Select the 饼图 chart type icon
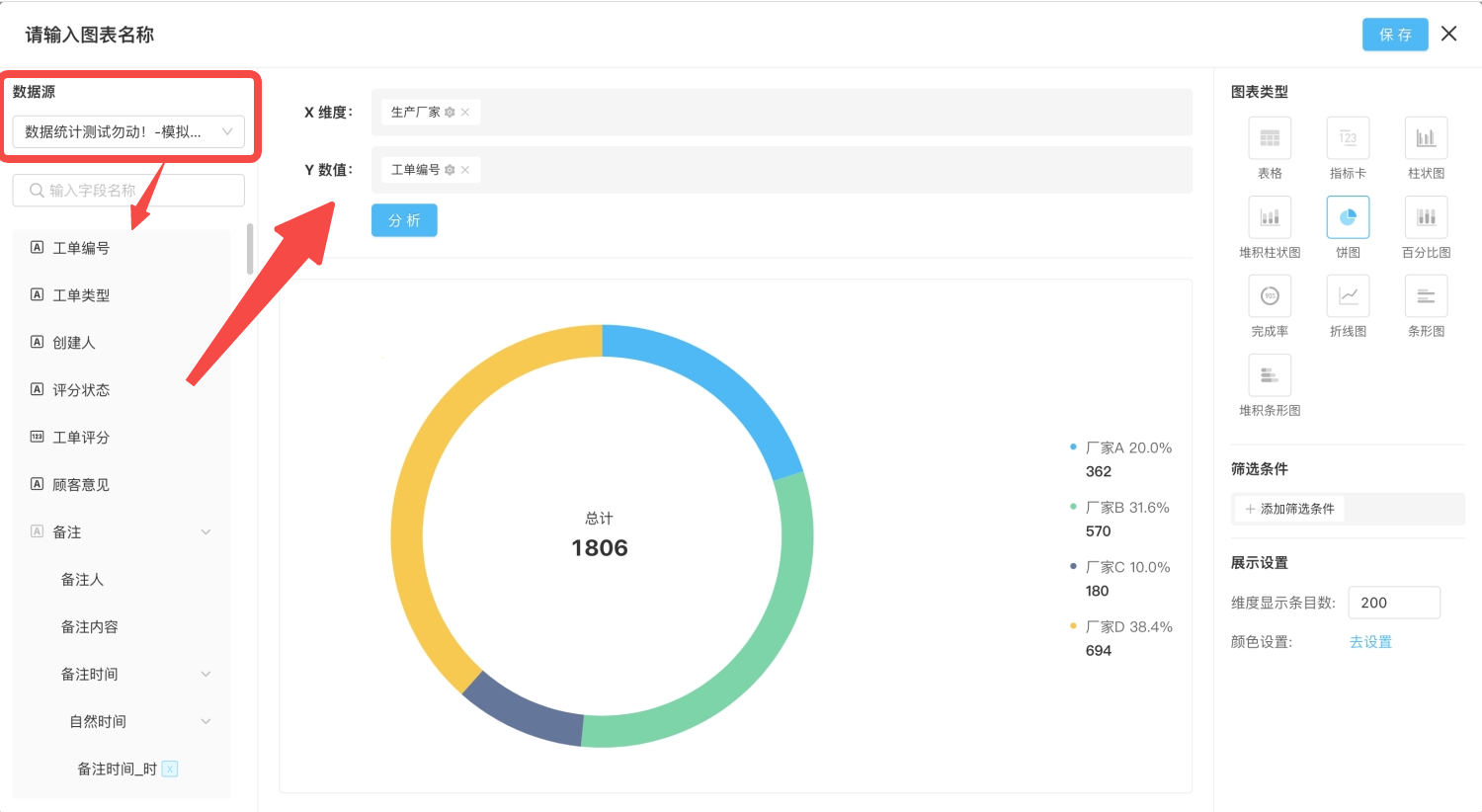Image resolution: width=1482 pixels, height=812 pixels. pos(1348,217)
